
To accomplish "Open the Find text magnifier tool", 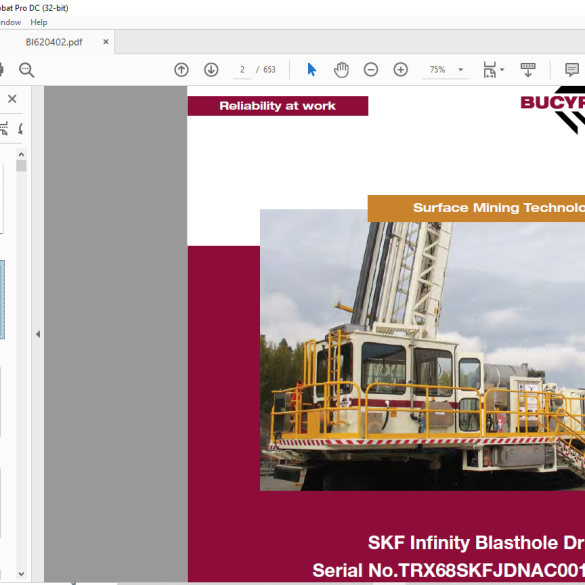I will coord(26,70).
